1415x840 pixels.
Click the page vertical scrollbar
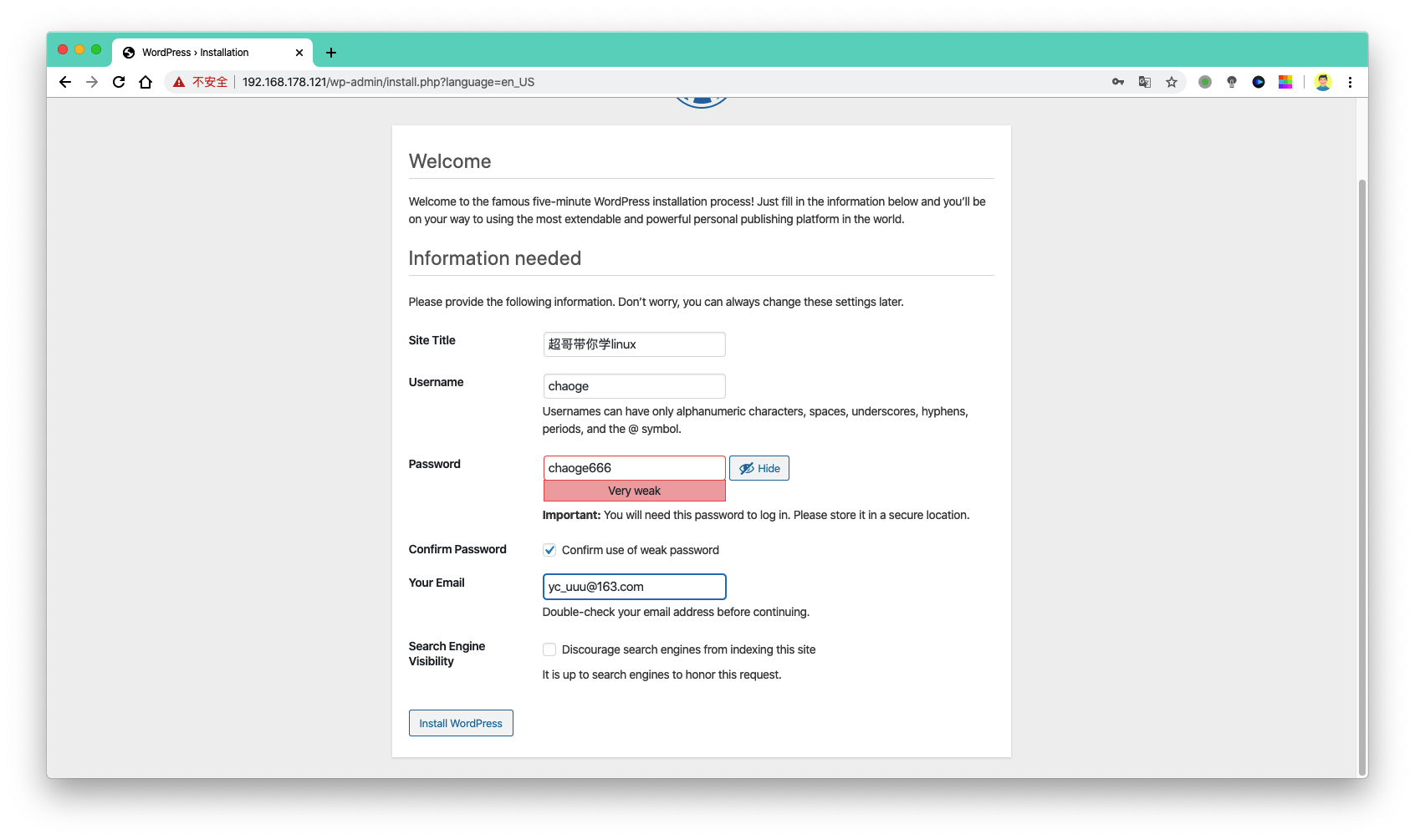click(1362, 476)
